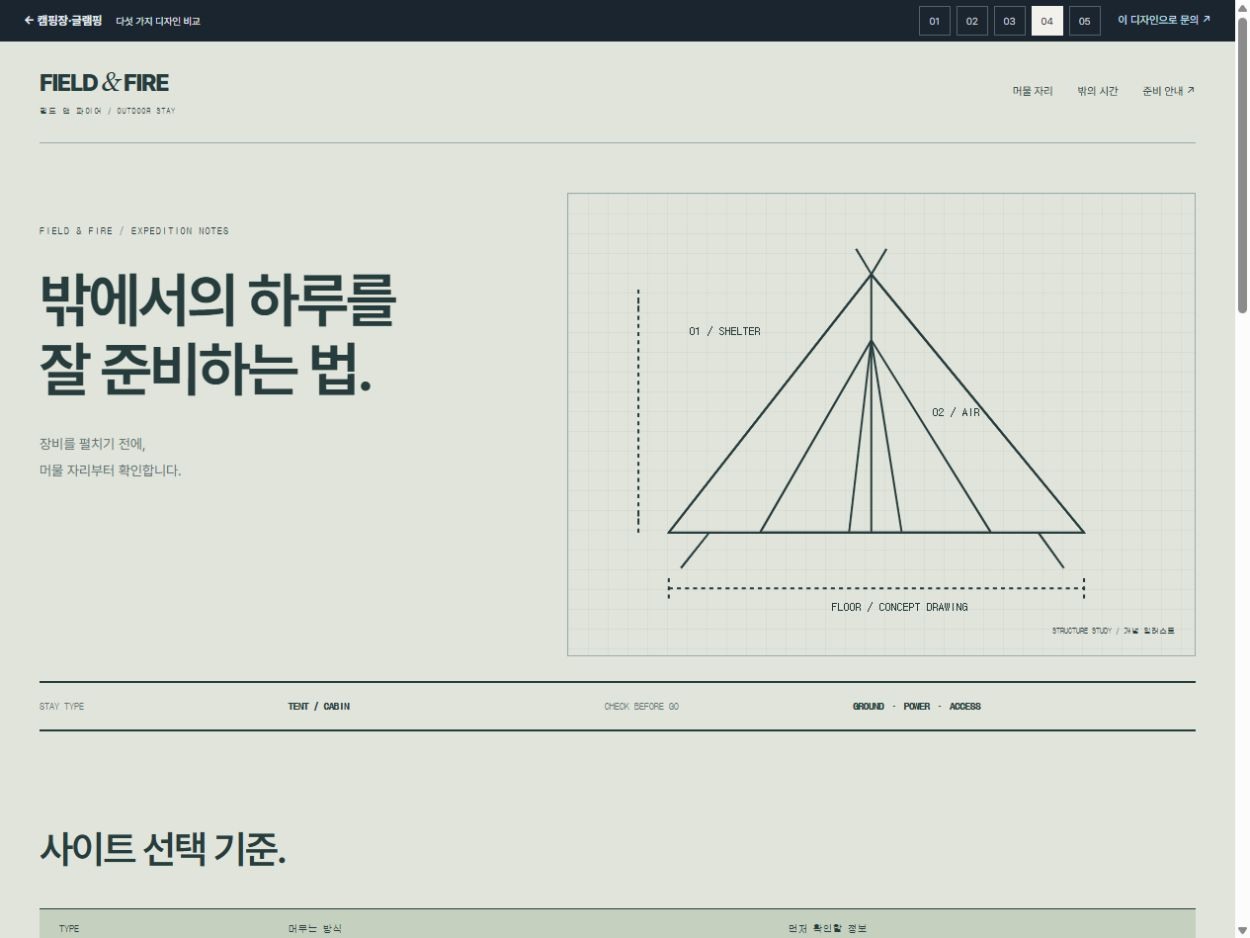Click the 먼저 확인할 정보 column header
The image size is (1250, 938).
828,929
